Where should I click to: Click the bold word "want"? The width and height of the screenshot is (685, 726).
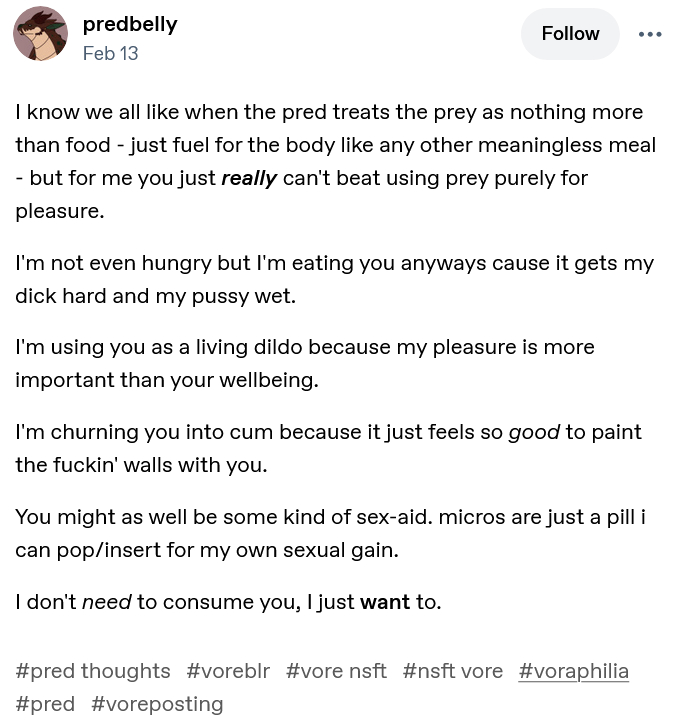click(385, 602)
